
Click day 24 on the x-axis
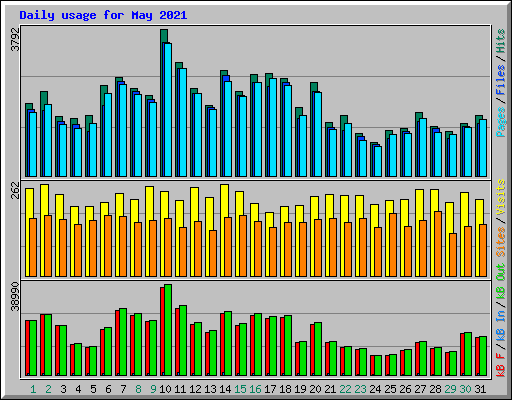pos(375,389)
